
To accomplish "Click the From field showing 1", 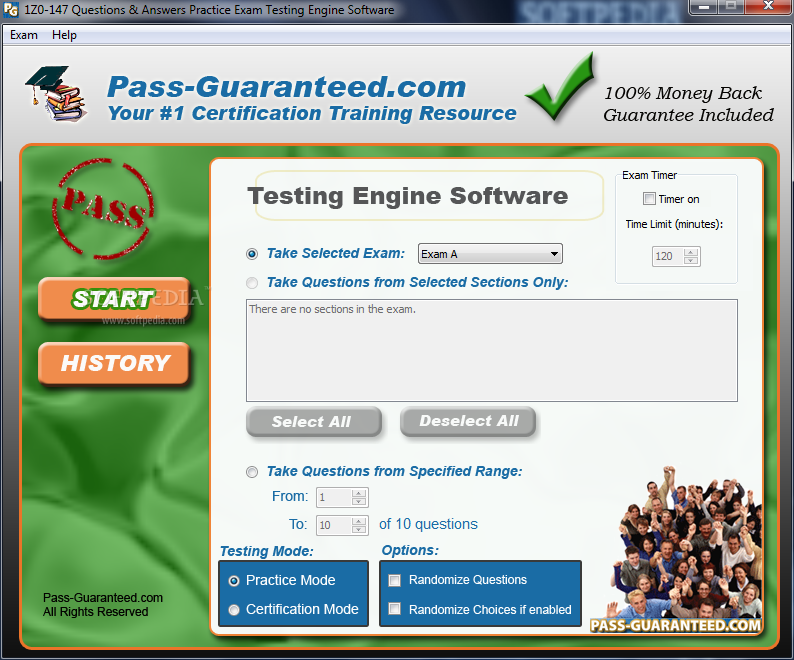I will point(334,497).
